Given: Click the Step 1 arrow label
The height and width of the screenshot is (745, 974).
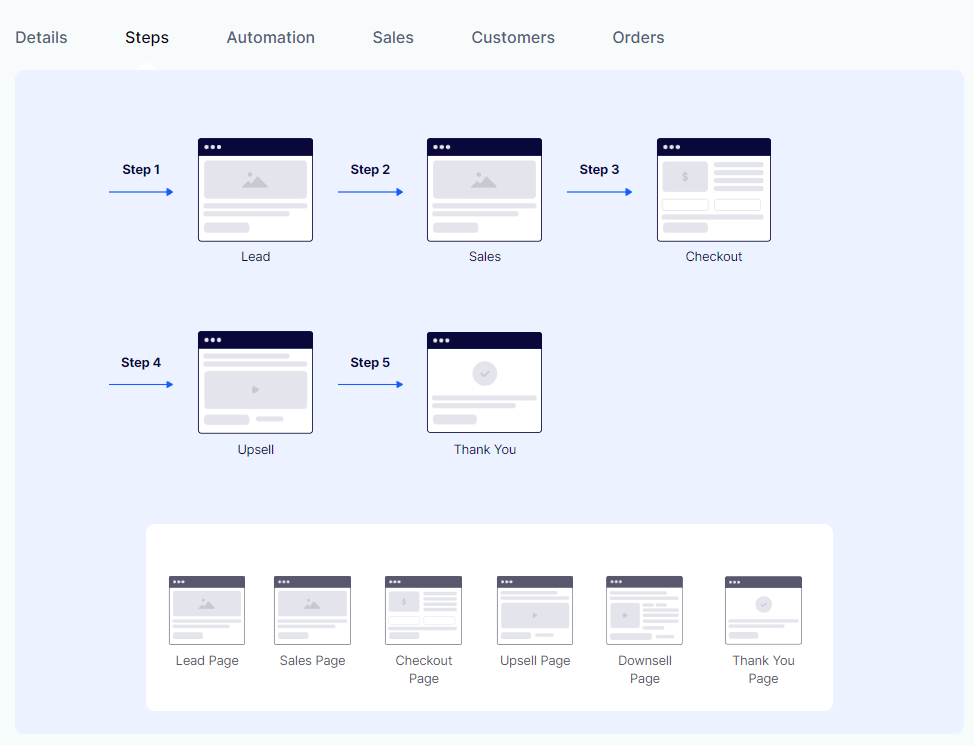Looking at the screenshot, I should (141, 170).
